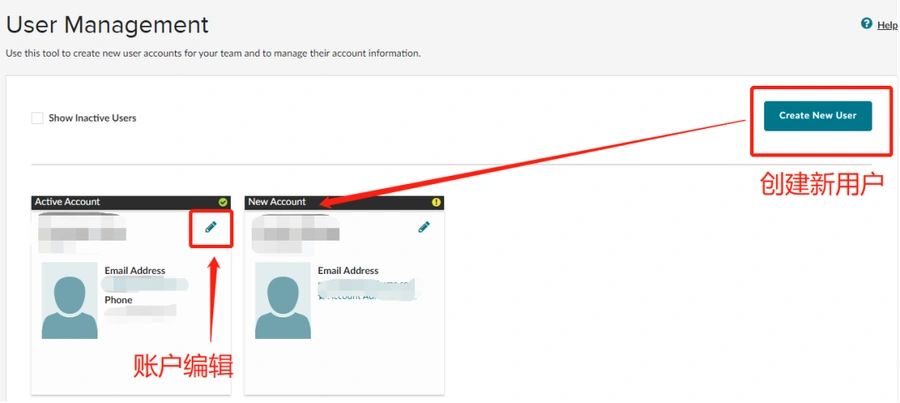Click Email Address label in New Account card
Screen dimensions: 900x403
[x=348, y=270]
